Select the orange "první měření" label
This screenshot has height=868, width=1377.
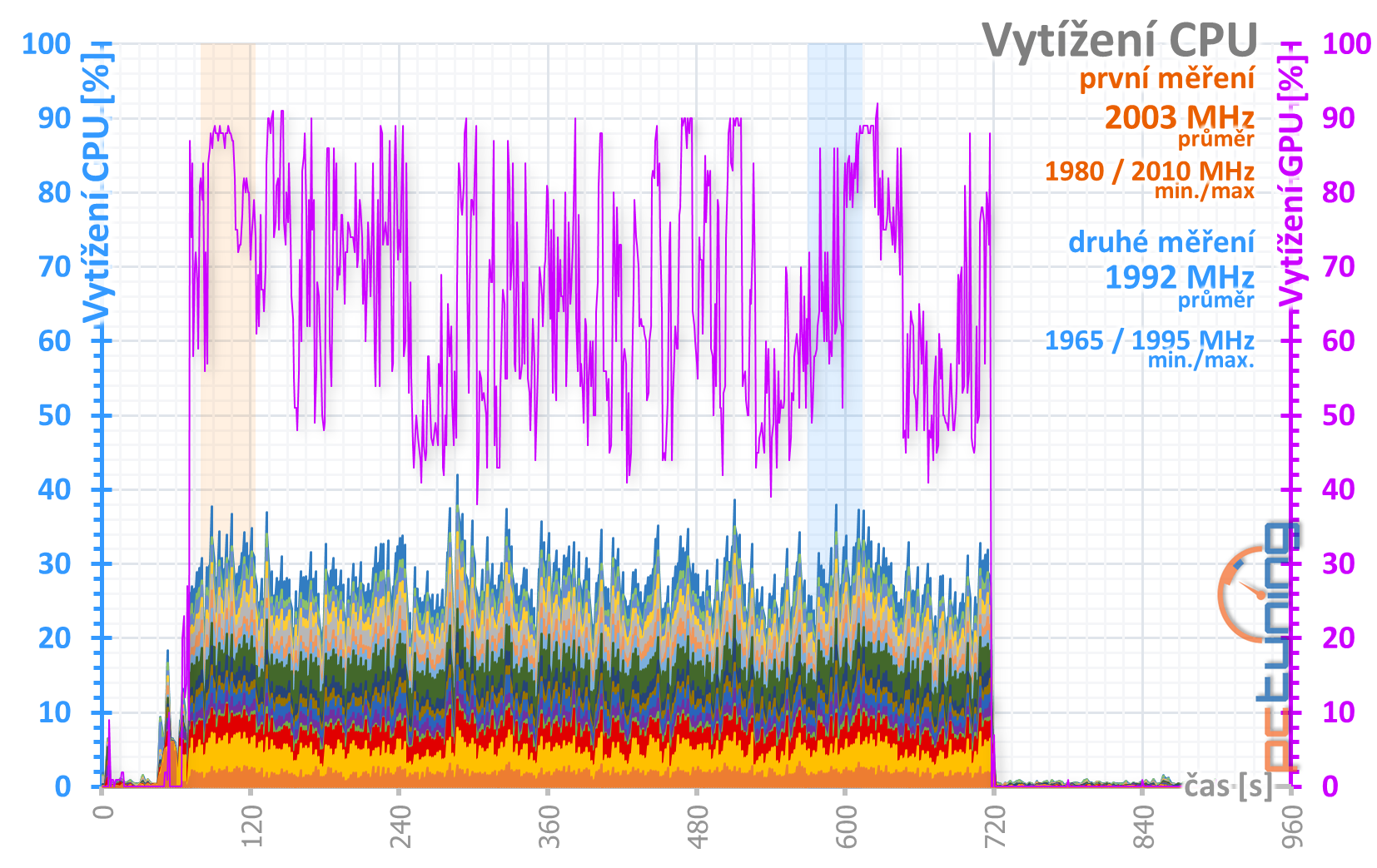point(1166,78)
